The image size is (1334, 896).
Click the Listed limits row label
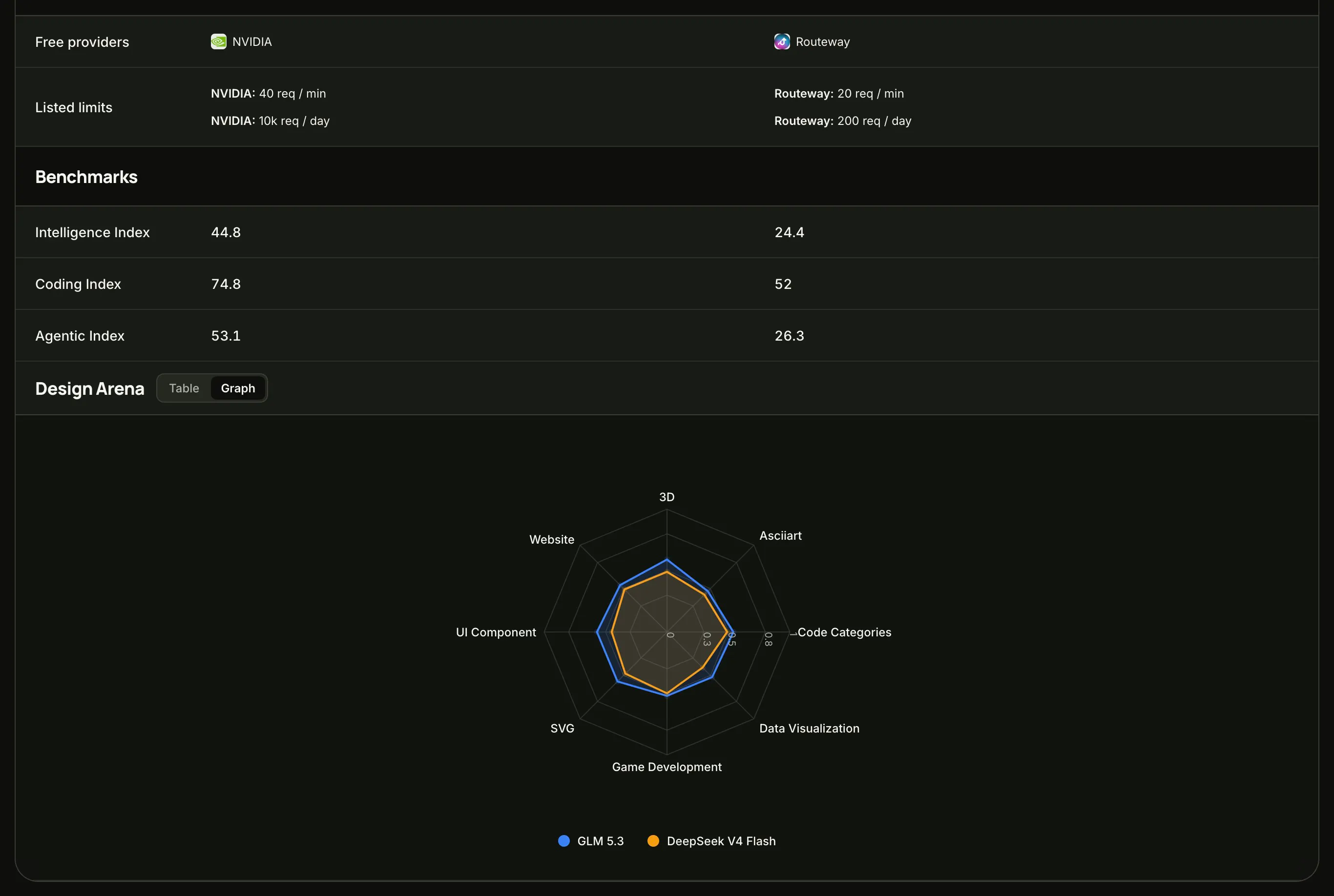[74, 107]
